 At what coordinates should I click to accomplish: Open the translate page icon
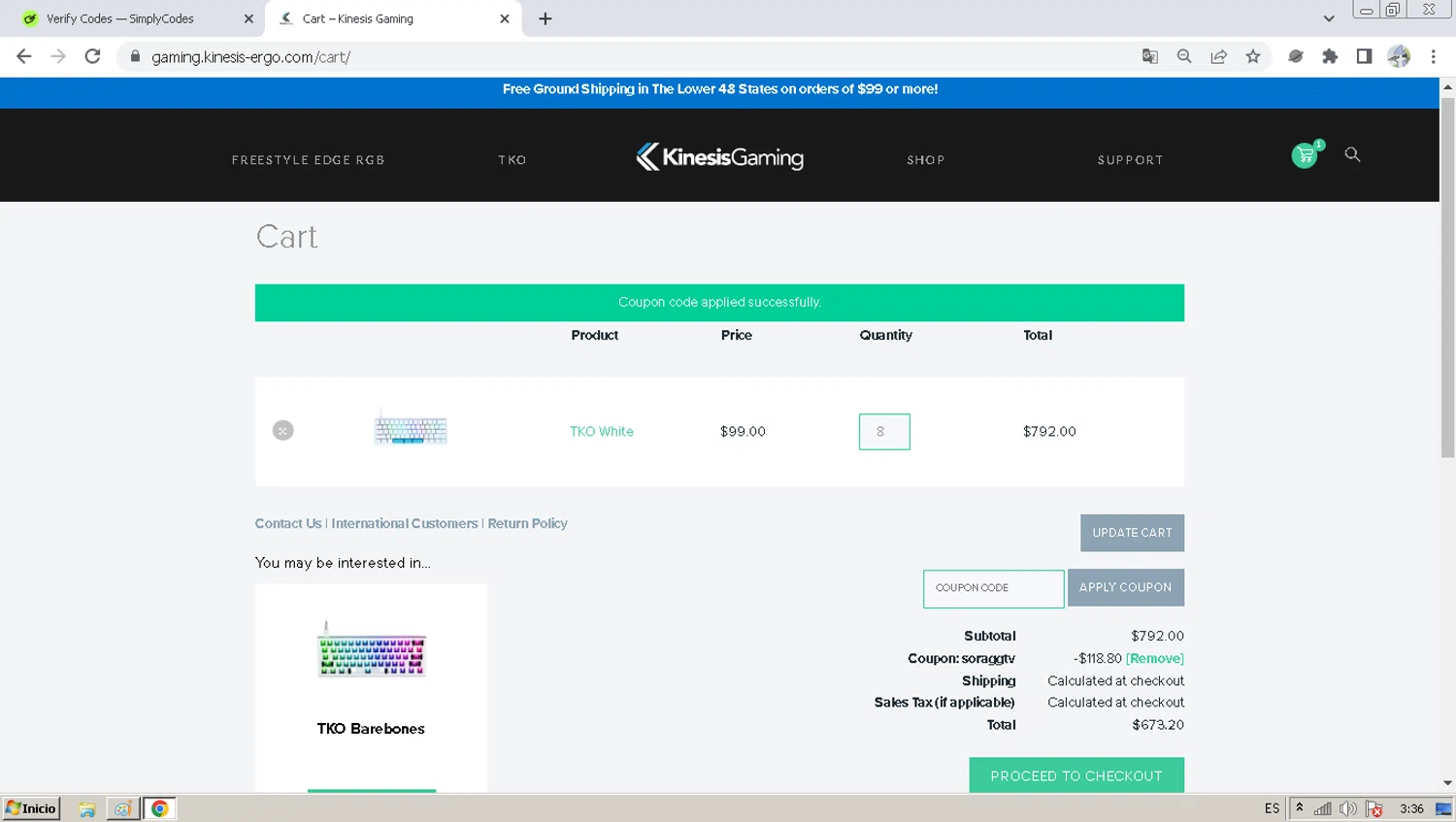[1150, 56]
